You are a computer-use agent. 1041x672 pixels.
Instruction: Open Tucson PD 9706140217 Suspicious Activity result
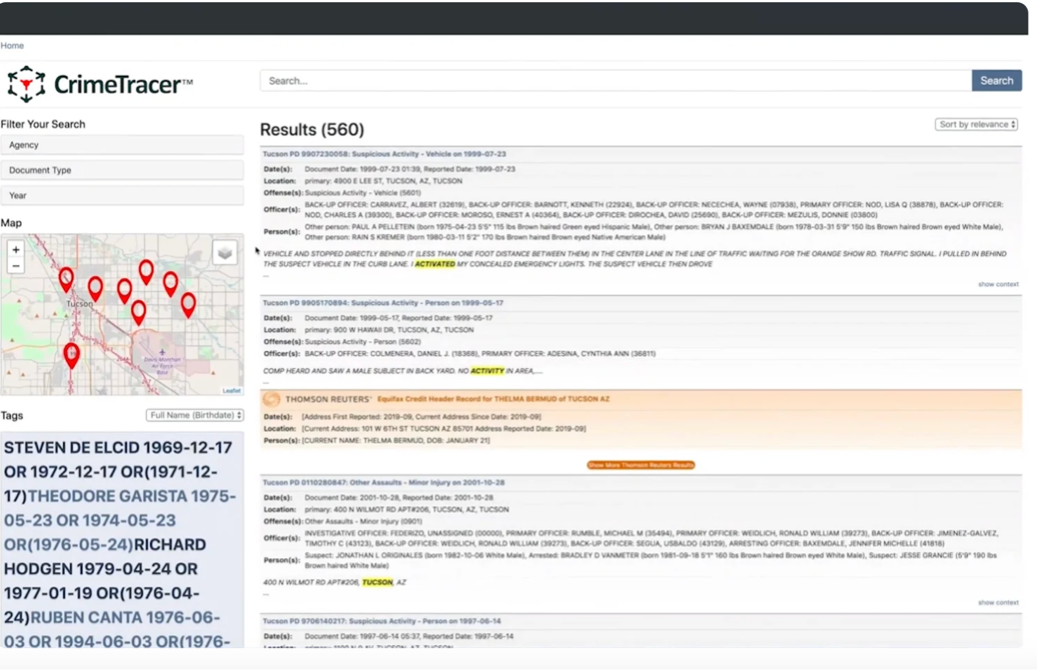point(382,622)
